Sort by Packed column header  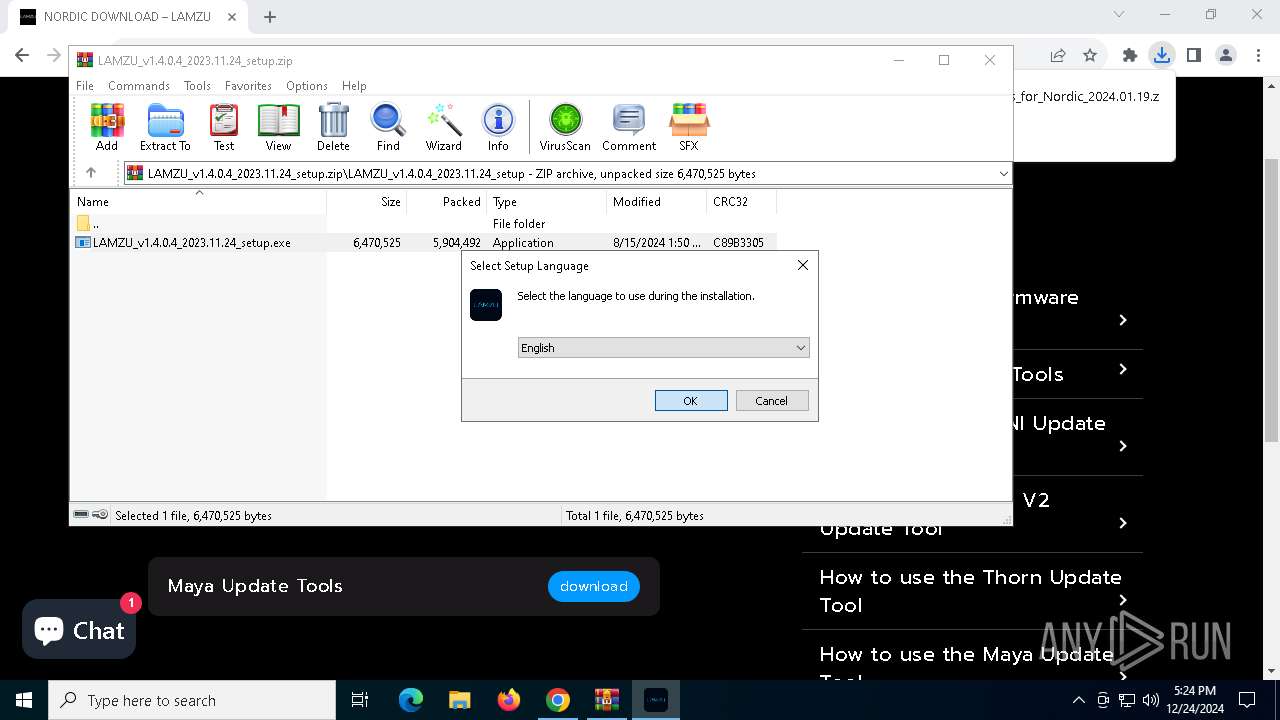pyautogui.click(x=446, y=202)
